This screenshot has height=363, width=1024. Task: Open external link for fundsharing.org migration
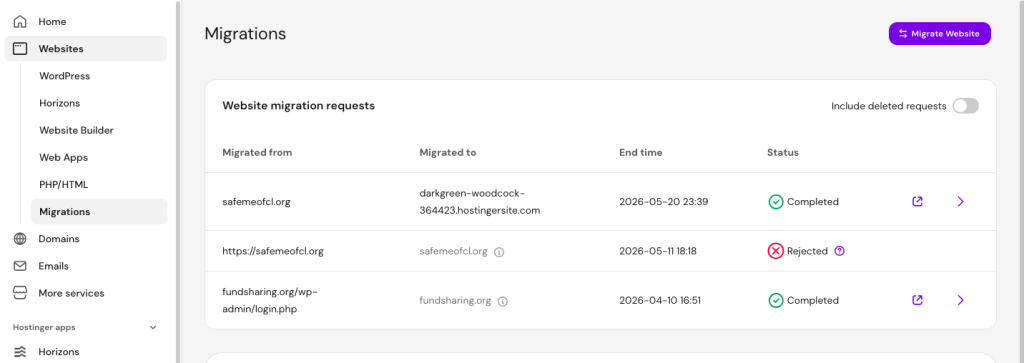tap(918, 300)
